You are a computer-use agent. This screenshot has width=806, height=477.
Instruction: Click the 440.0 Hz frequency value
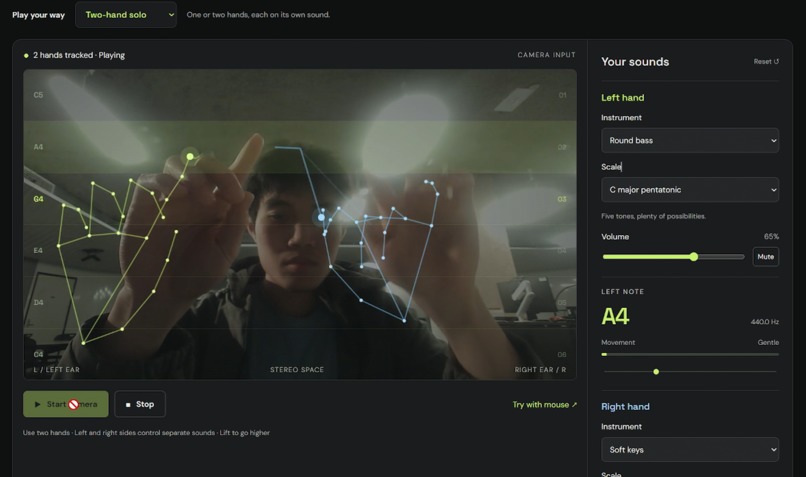tap(764, 322)
